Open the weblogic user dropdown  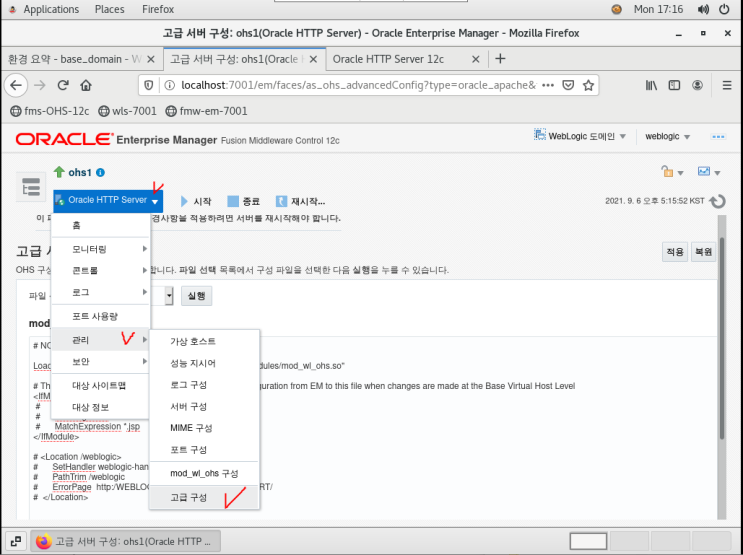tap(667, 136)
